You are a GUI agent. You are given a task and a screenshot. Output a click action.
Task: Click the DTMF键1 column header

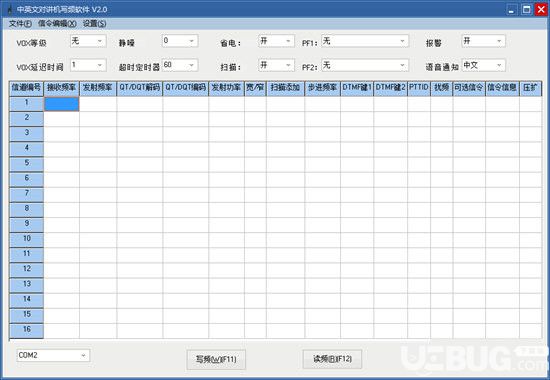point(357,88)
